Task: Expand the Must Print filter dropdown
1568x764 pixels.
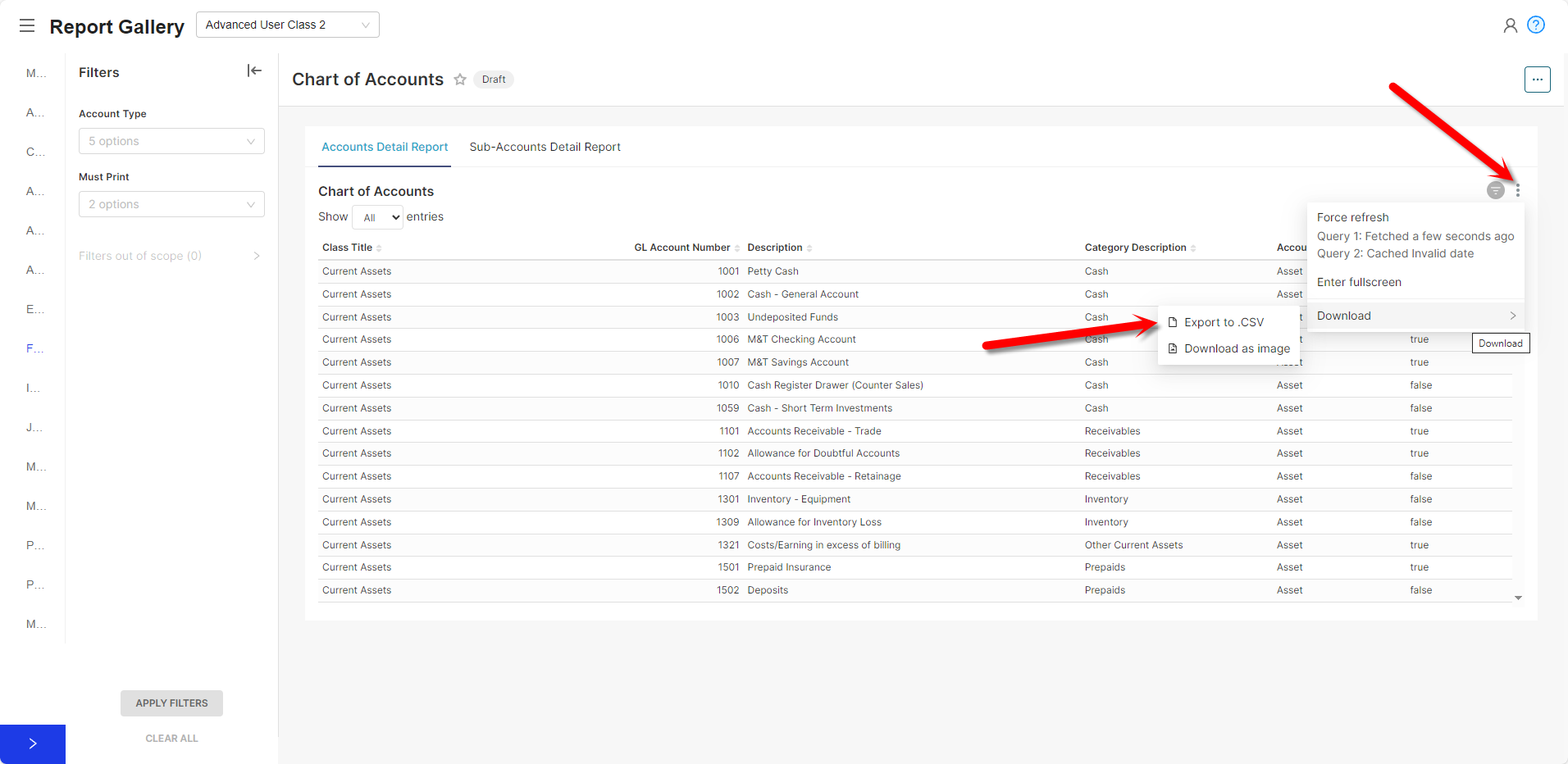Action: 171,204
